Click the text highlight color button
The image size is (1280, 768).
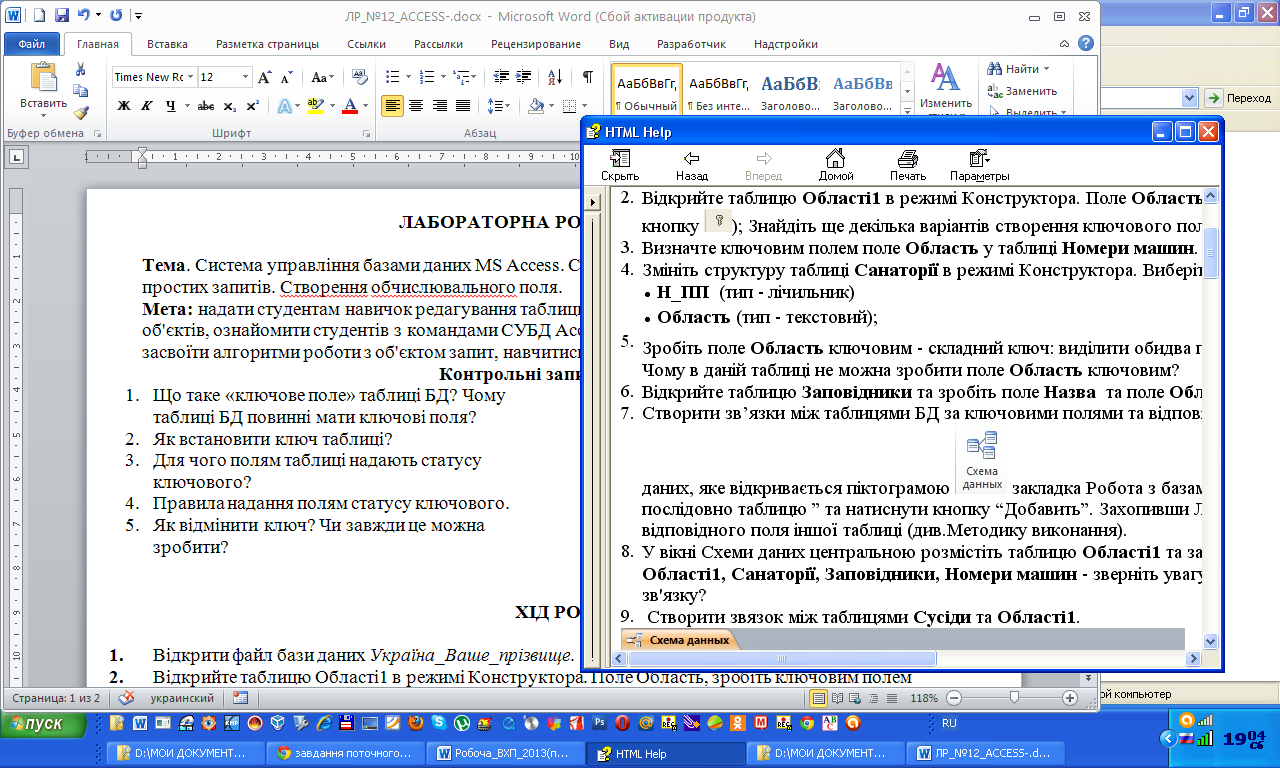point(315,106)
